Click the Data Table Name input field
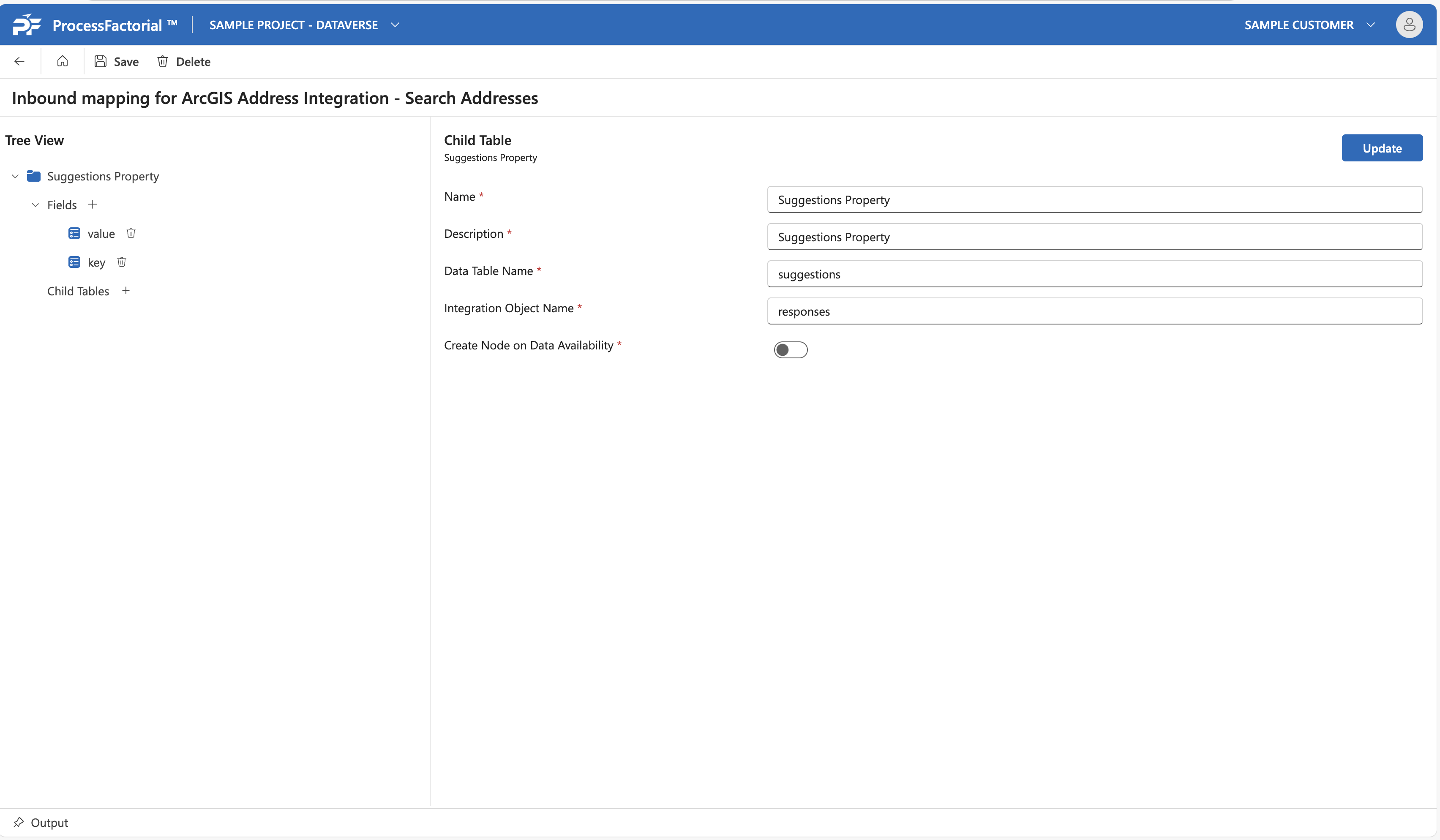1440x840 pixels. pos(1094,274)
